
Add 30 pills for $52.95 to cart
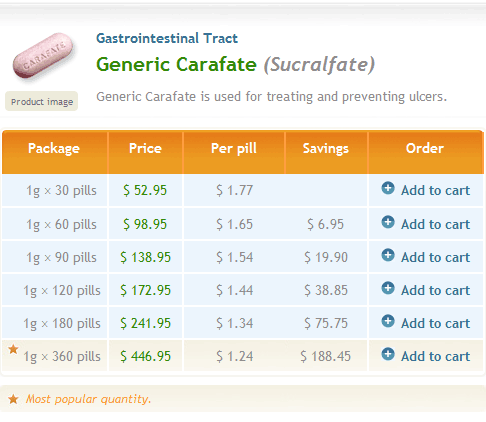[x=435, y=190]
